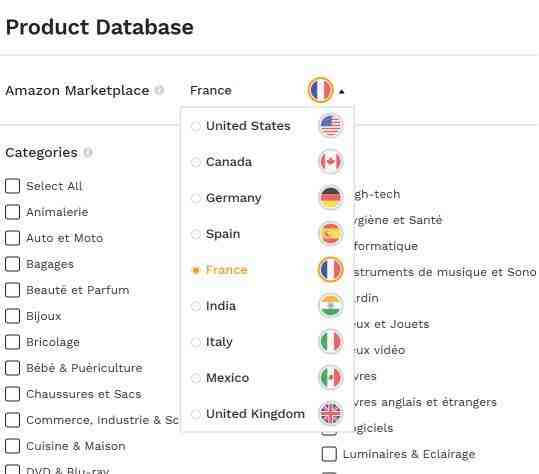
Task: Collapse the marketplace dropdown arrow
Action: [341, 91]
